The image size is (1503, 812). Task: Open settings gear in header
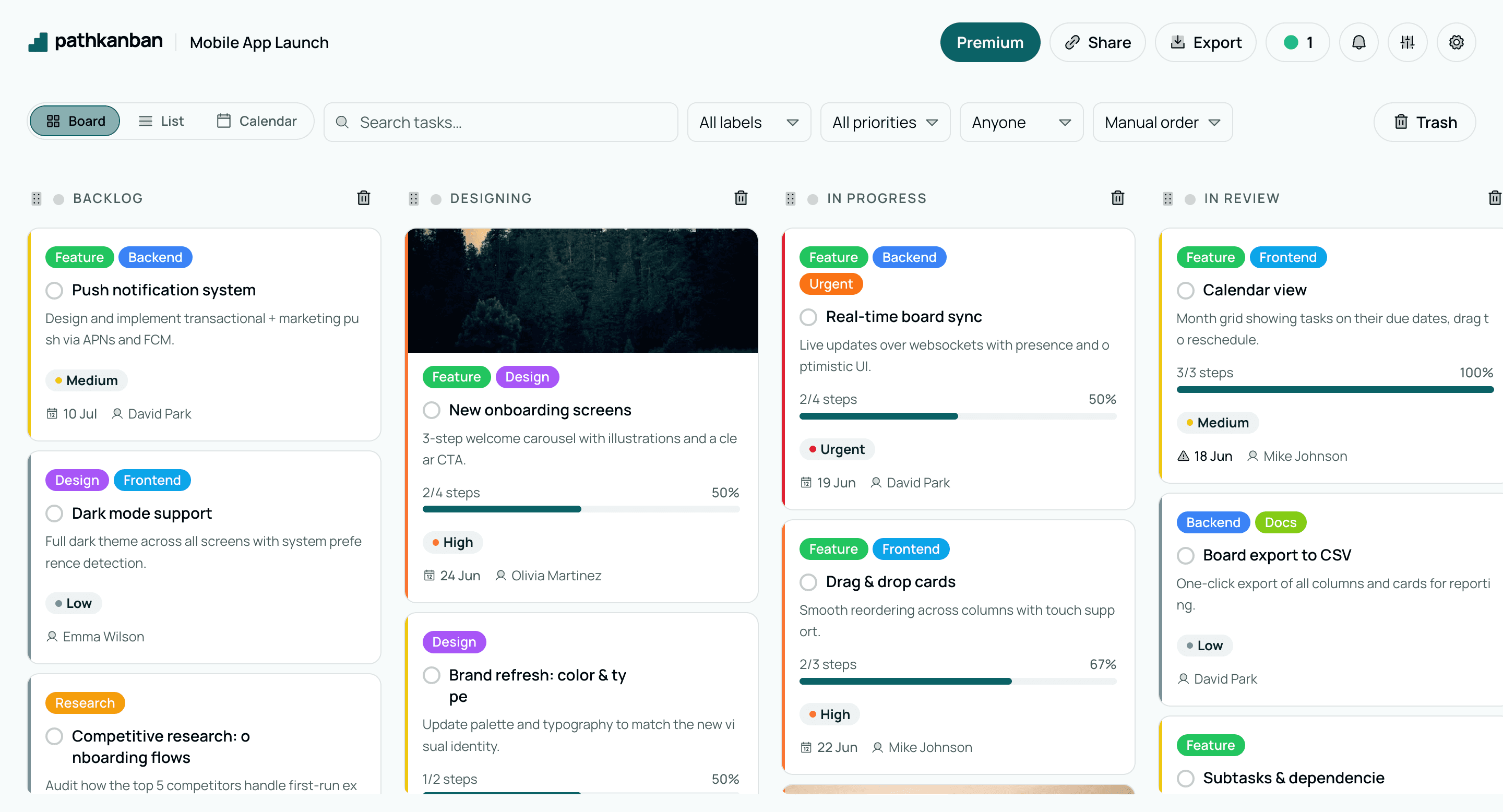point(1457,43)
